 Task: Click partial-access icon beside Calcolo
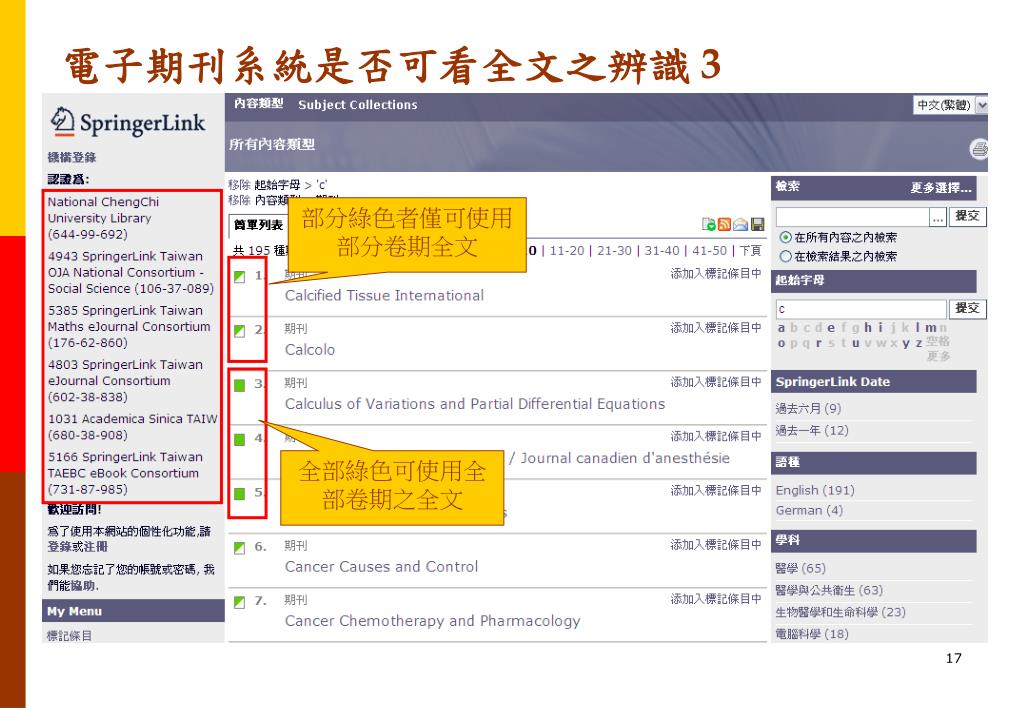coord(239,331)
